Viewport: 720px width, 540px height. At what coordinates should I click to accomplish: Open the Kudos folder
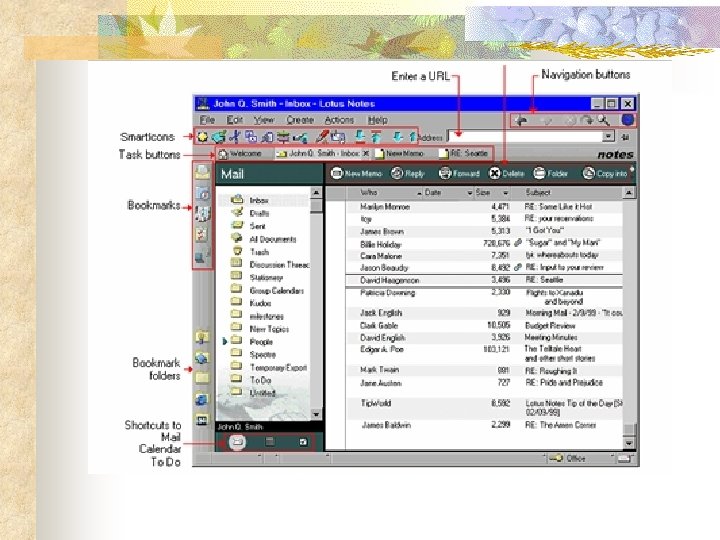(x=251, y=303)
